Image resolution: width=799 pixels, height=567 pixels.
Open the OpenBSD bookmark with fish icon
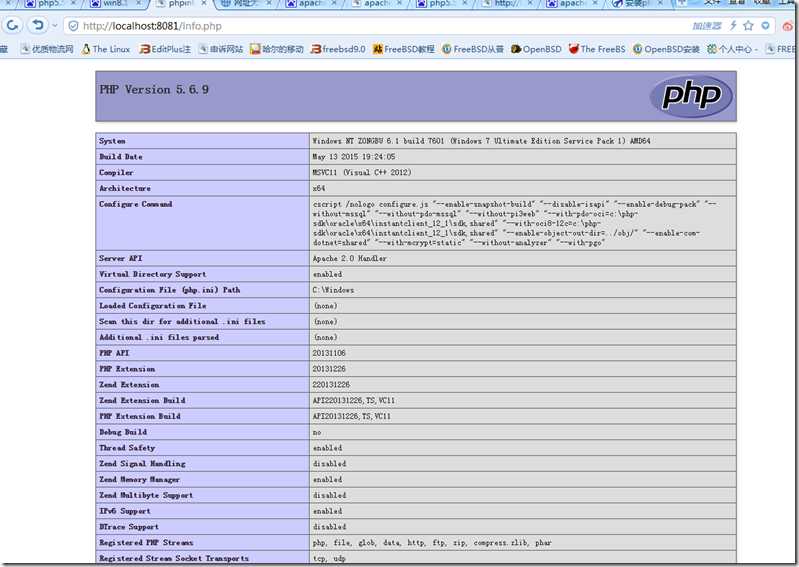coord(536,49)
